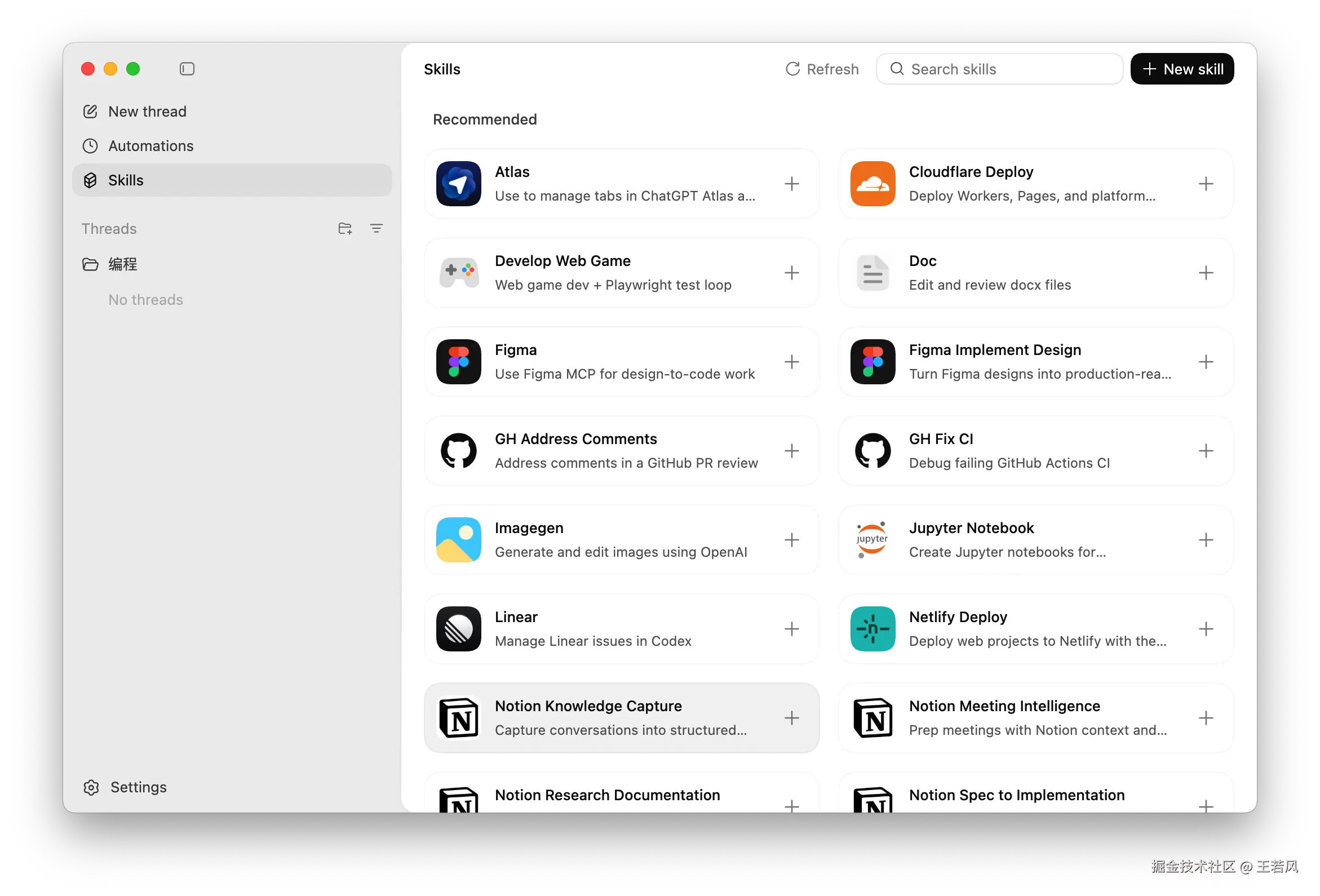Toggle the sidebar visibility icon

[x=187, y=69]
